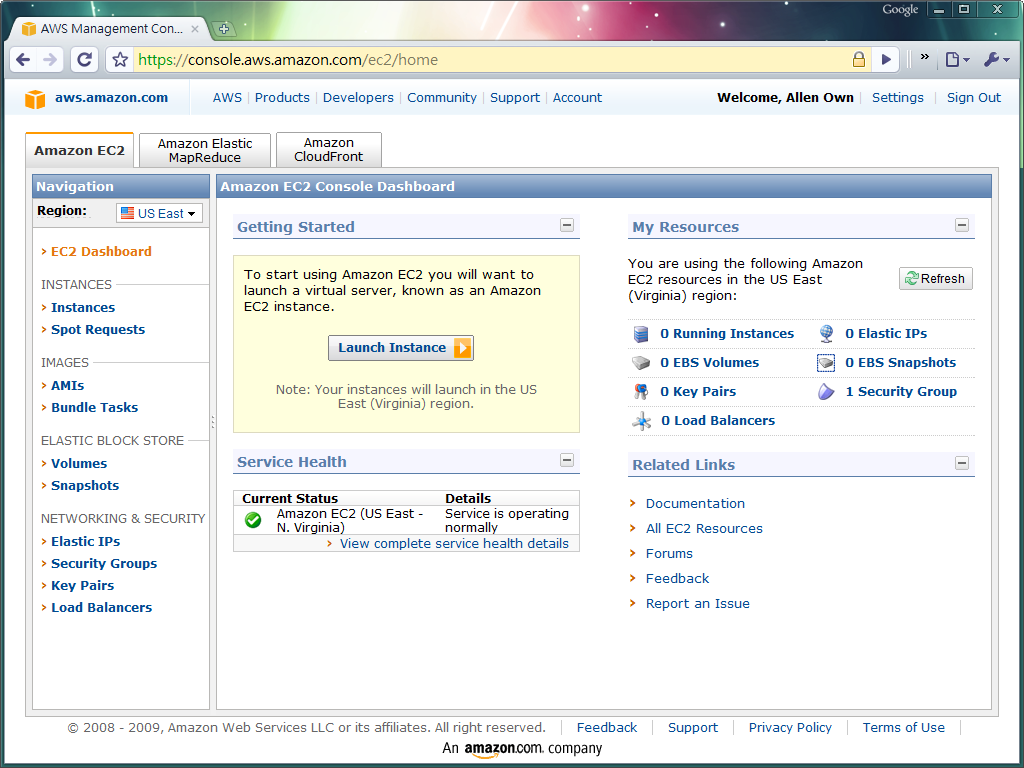Open the US East region dropdown
This screenshot has height=768, width=1024.
pyautogui.click(x=159, y=214)
